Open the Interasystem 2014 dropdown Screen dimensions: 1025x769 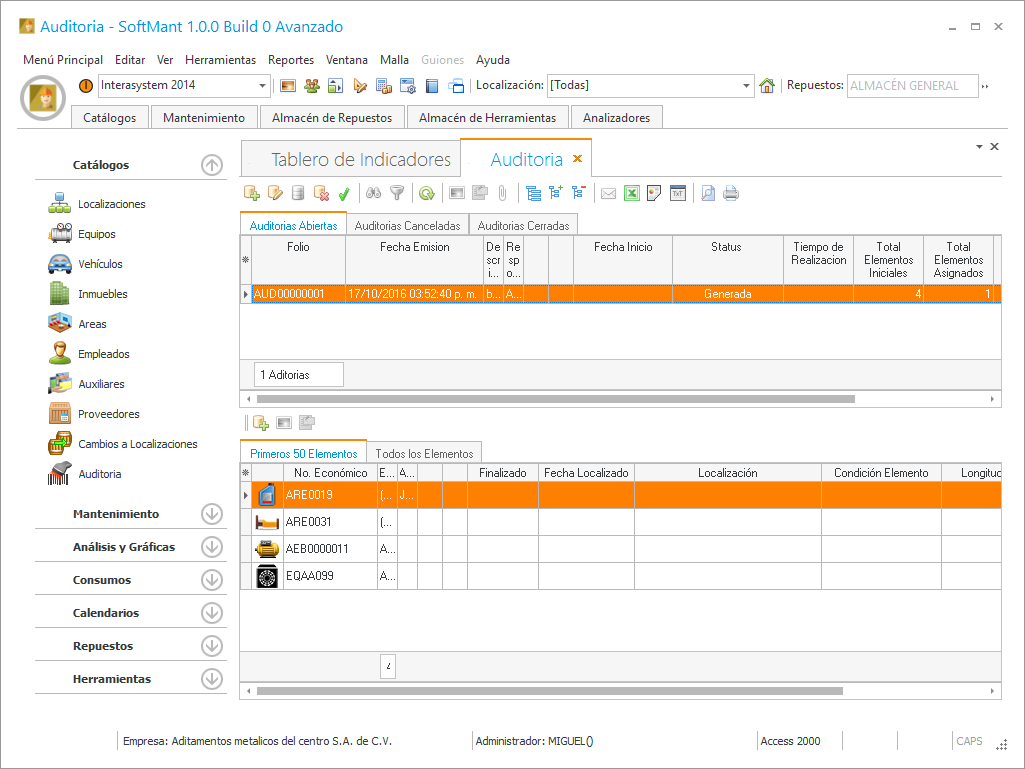tap(263, 86)
